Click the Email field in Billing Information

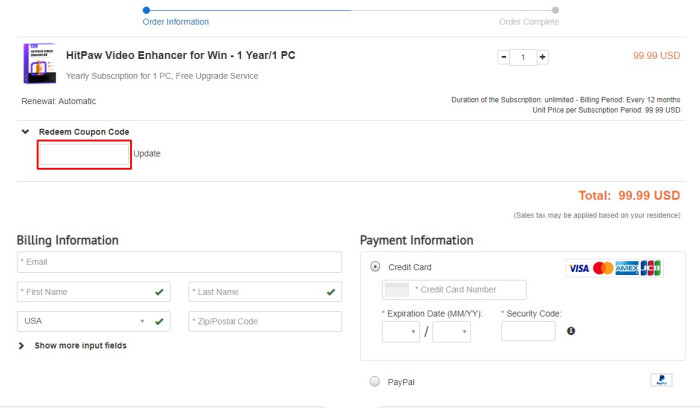click(x=179, y=262)
